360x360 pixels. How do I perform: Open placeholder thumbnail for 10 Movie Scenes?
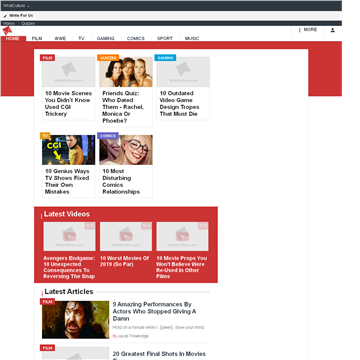click(69, 72)
